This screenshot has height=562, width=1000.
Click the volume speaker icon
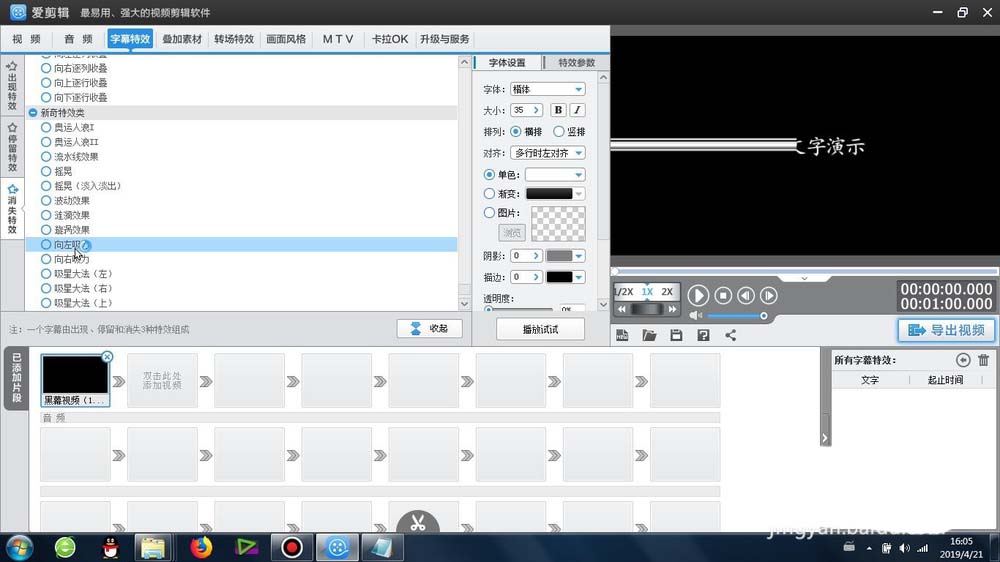pyautogui.click(x=695, y=316)
